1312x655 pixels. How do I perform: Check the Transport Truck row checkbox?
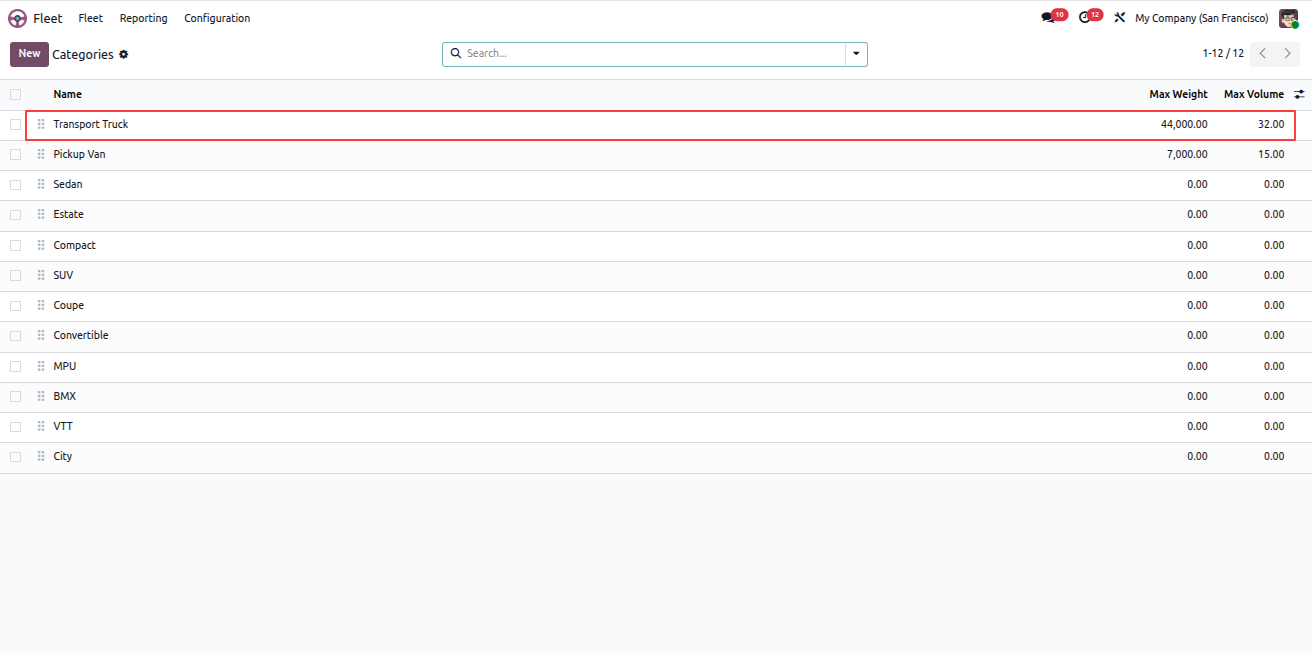click(x=15, y=124)
